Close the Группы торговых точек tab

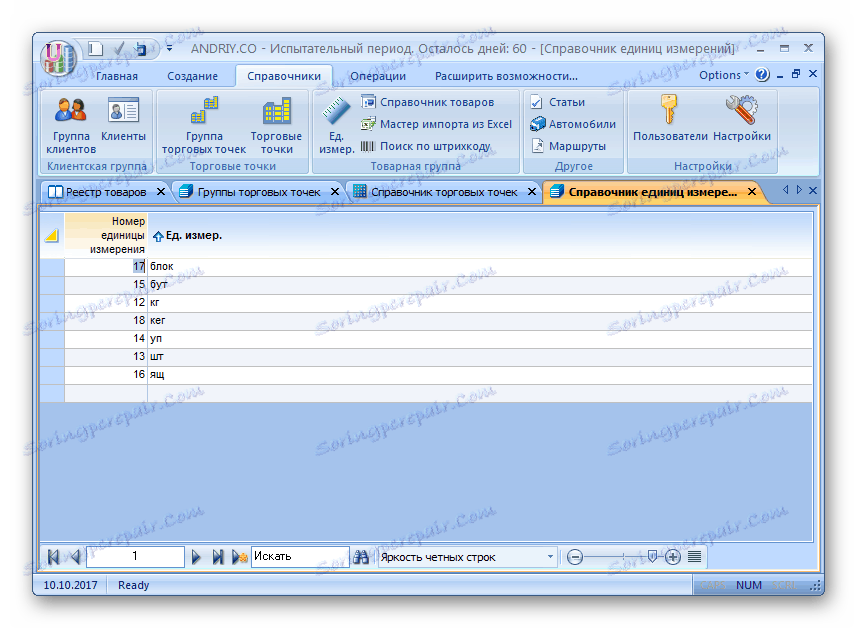(335, 192)
